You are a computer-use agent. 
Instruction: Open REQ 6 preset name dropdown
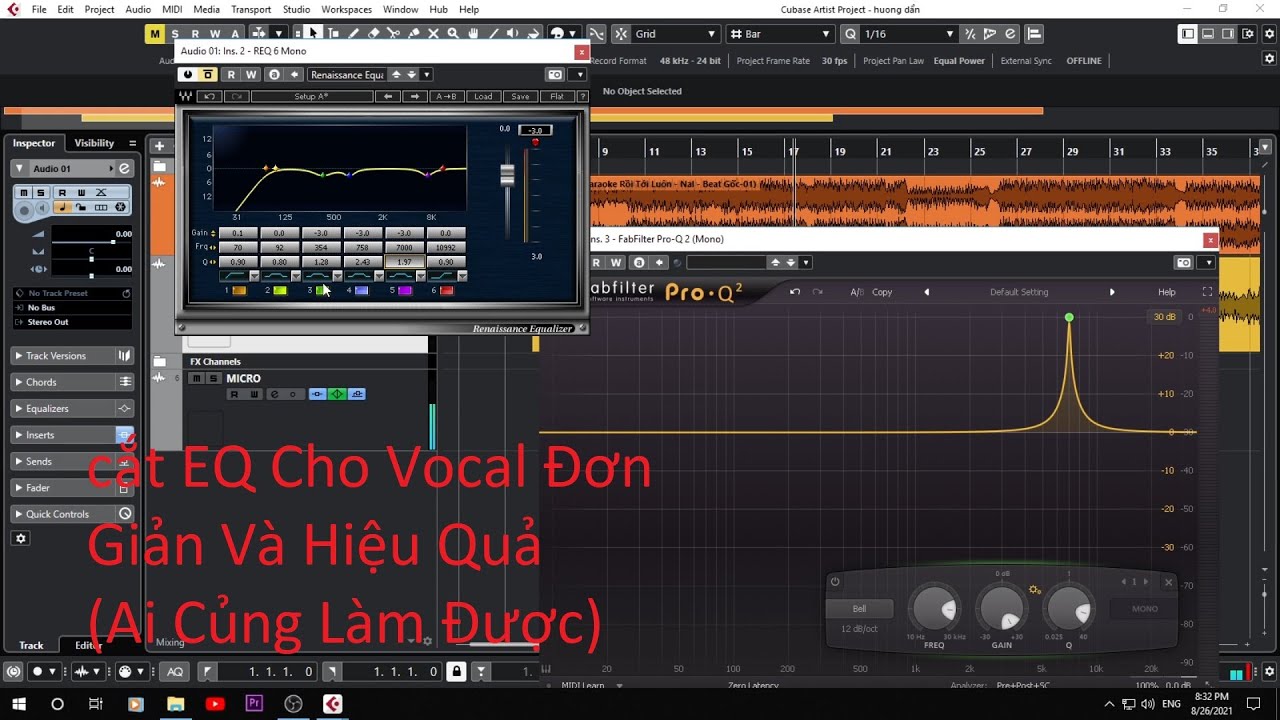coord(426,75)
